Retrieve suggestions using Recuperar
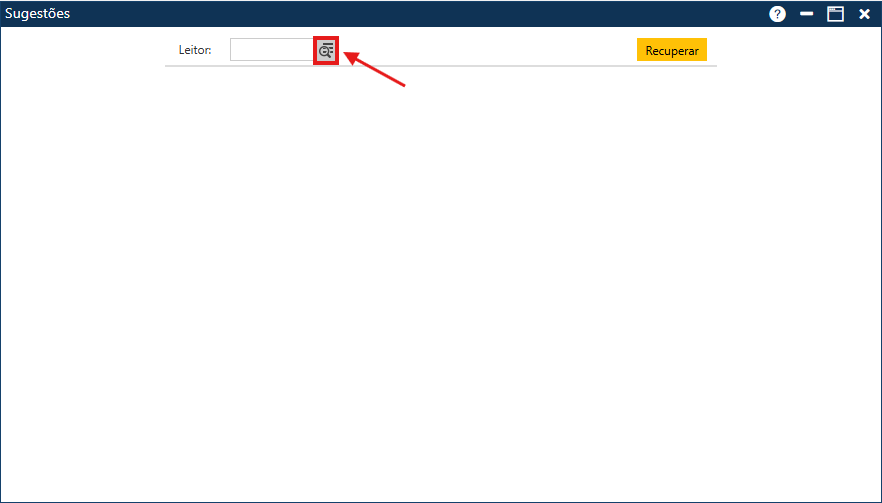This screenshot has height=503, width=882. [x=671, y=50]
